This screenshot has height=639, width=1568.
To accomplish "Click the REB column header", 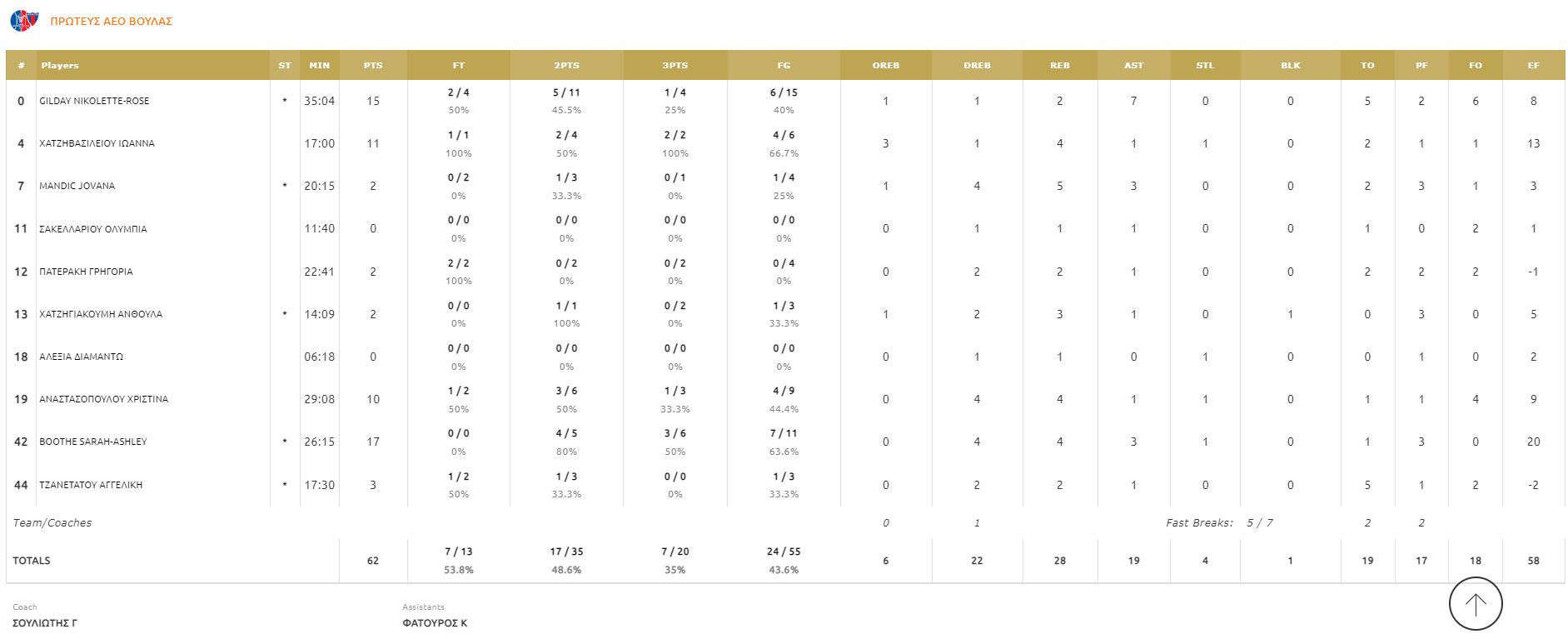I will 1059,65.
